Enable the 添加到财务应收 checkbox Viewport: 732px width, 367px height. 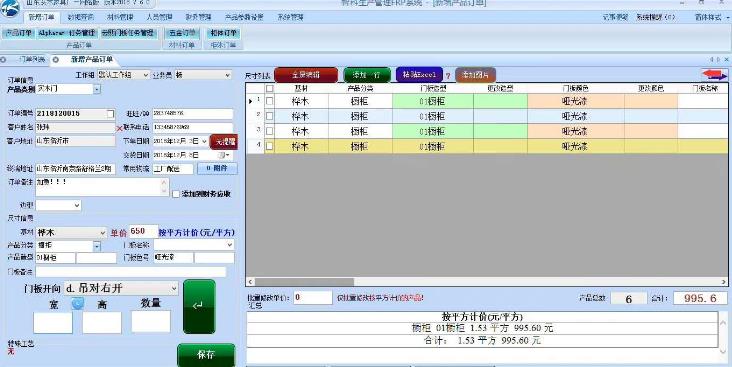coord(176,194)
